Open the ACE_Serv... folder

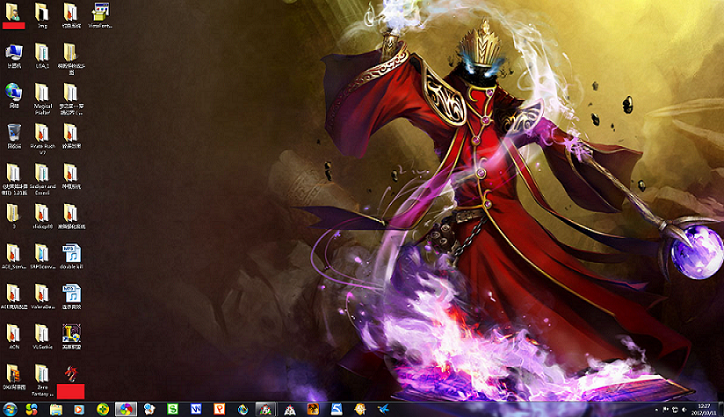click(13, 257)
